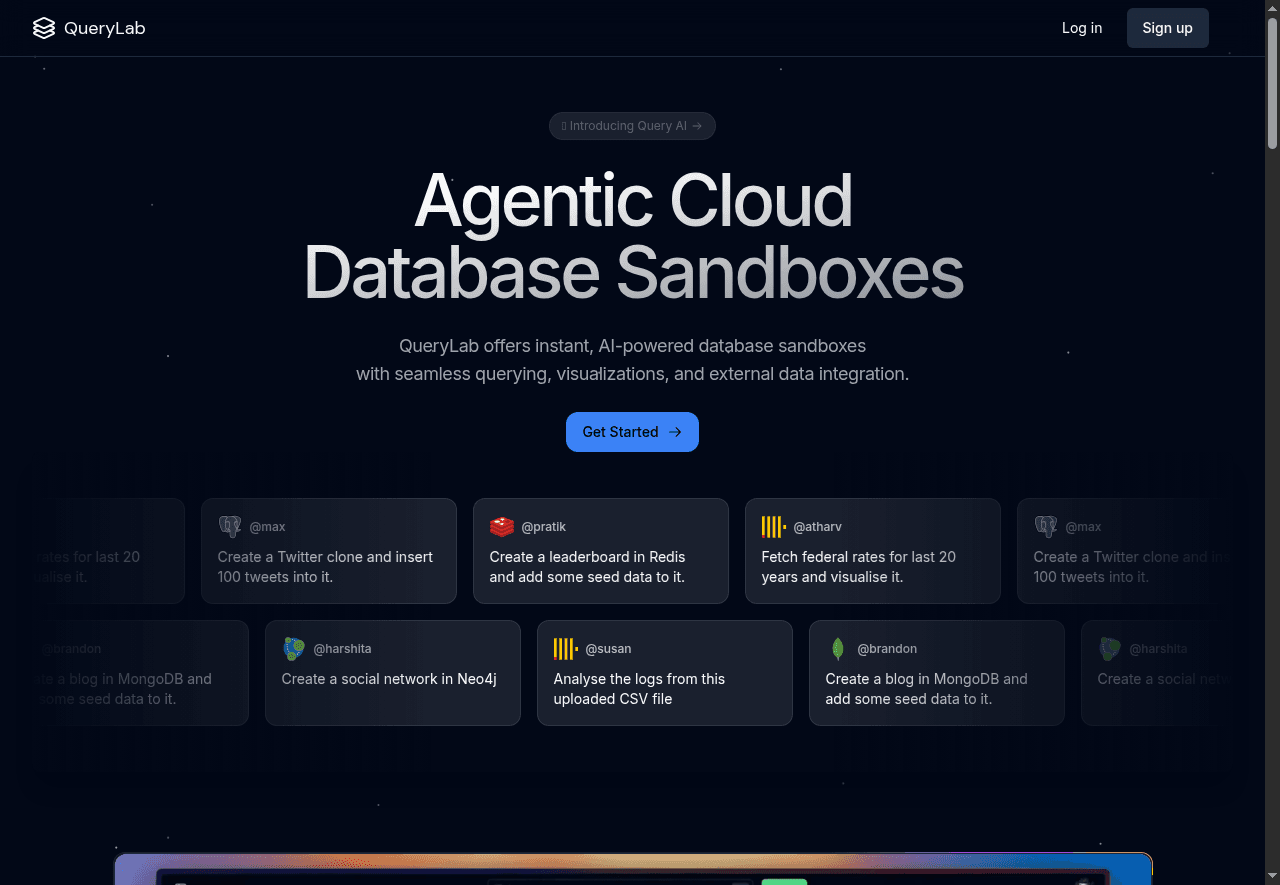Select the fully visible federal rates prompt

pyautogui.click(x=858, y=567)
